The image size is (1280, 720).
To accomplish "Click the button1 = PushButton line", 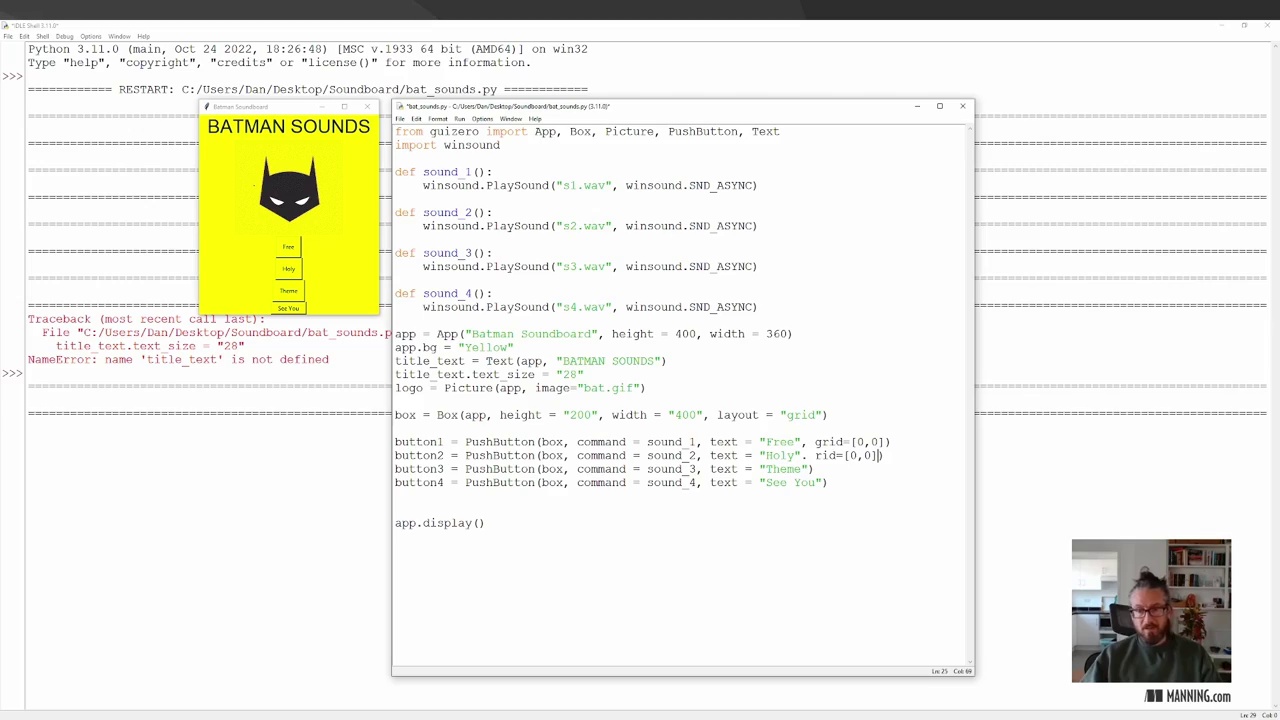I will coord(642,442).
